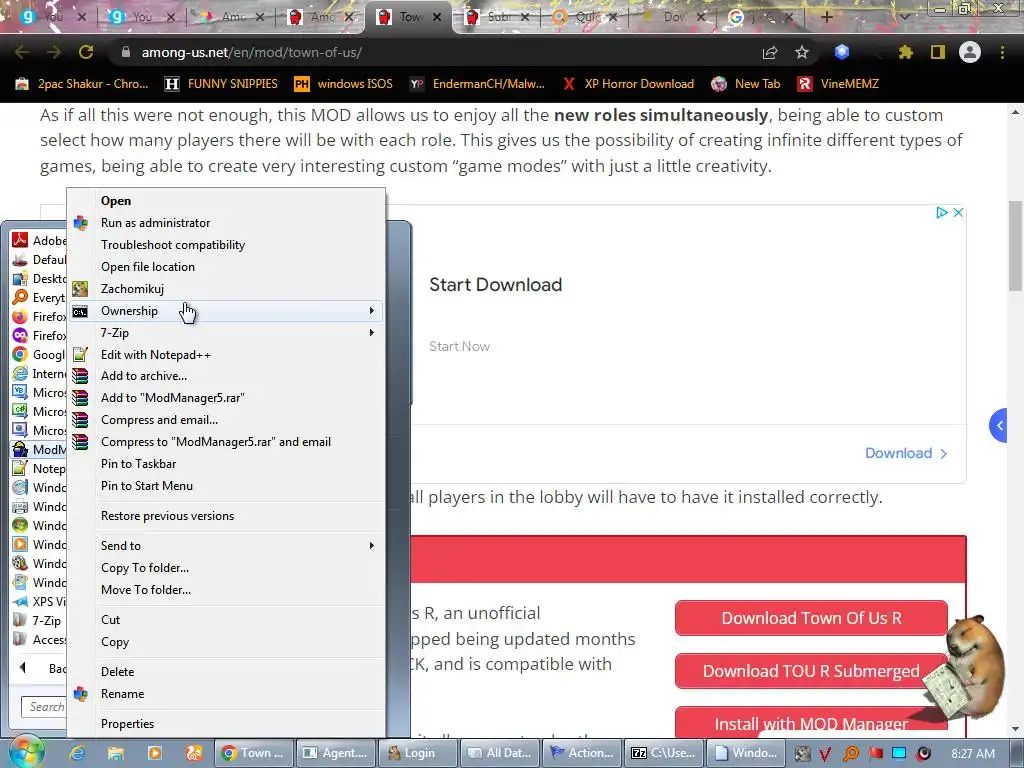Image resolution: width=1024 pixels, height=768 pixels.
Task: Select Pin to Start Menu
Action: click(226, 486)
